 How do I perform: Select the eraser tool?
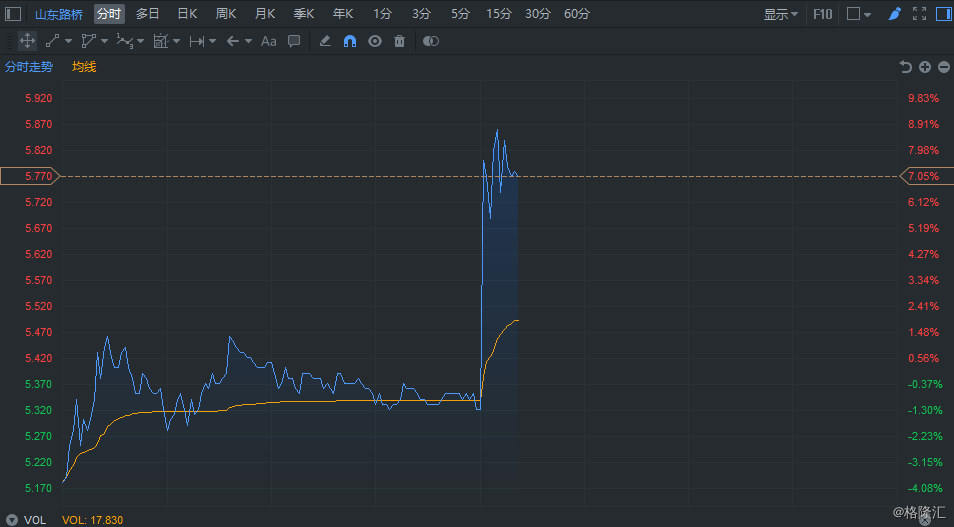point(325,41)
